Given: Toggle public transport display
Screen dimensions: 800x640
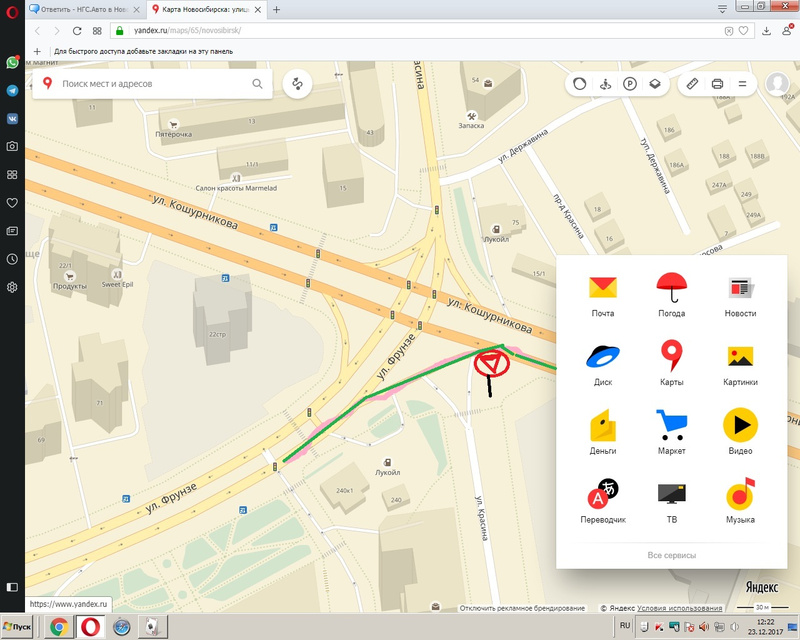Looking at the screenshot, I should click(x=604, y=85).
